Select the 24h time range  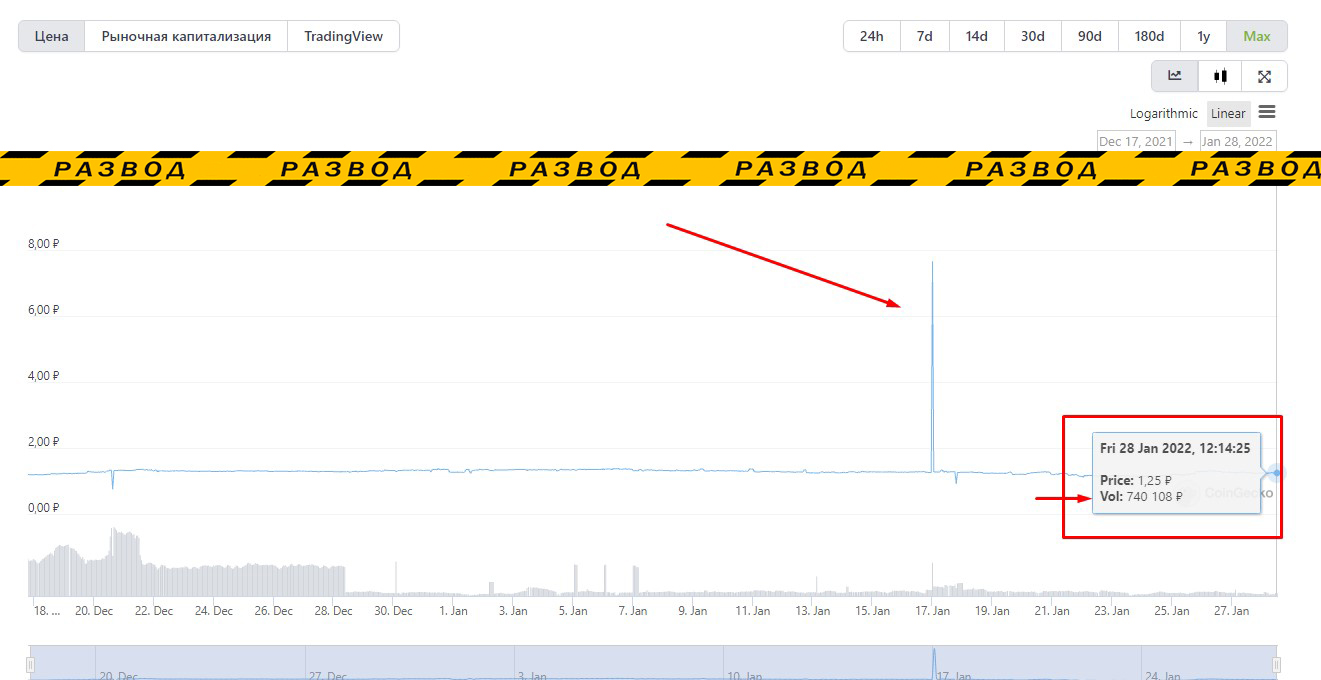871,36
